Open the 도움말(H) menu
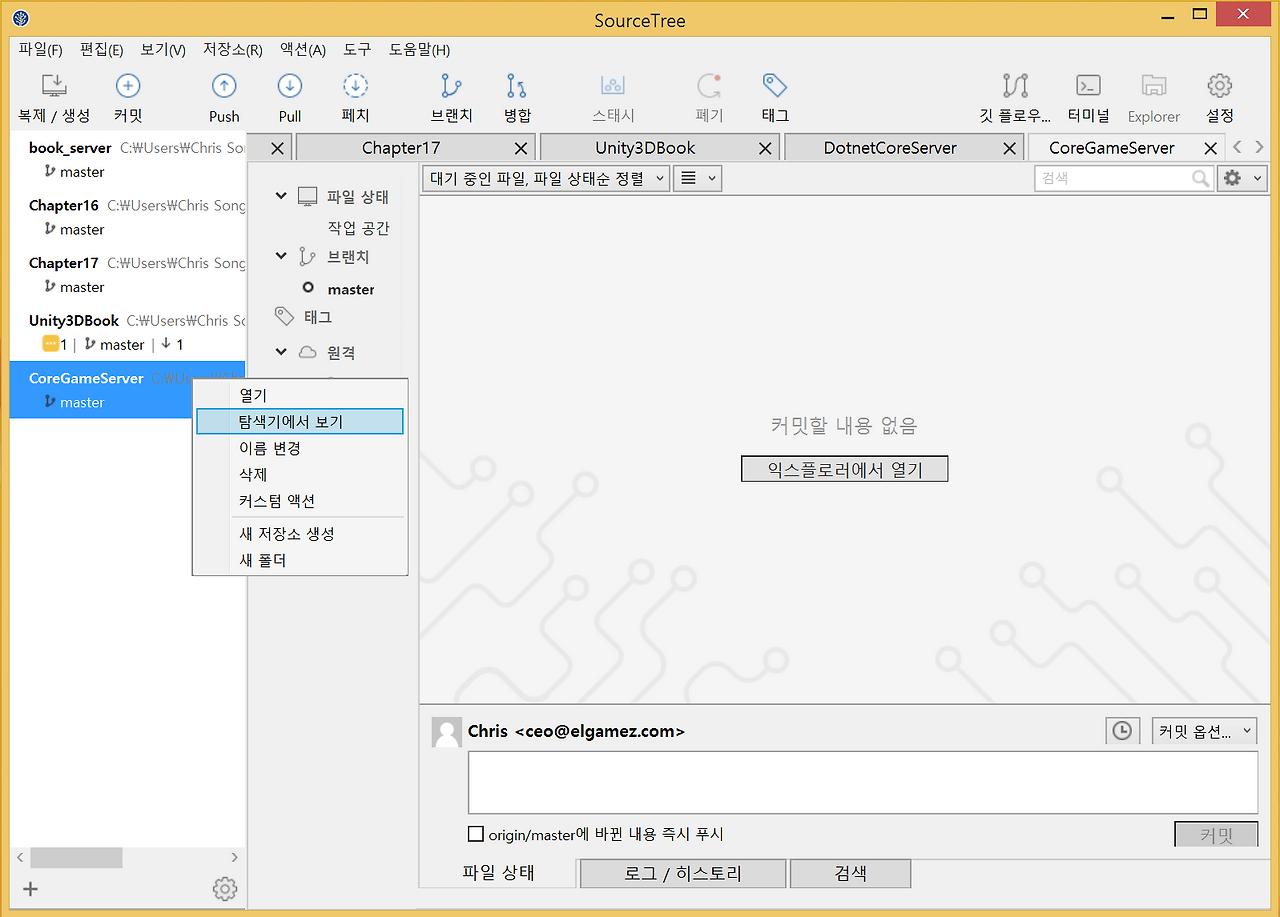 coord(419,50)
